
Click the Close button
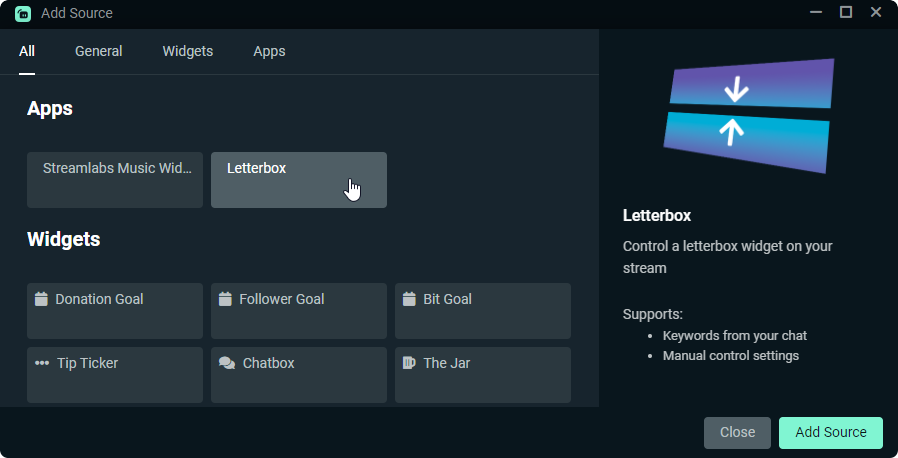737,433
